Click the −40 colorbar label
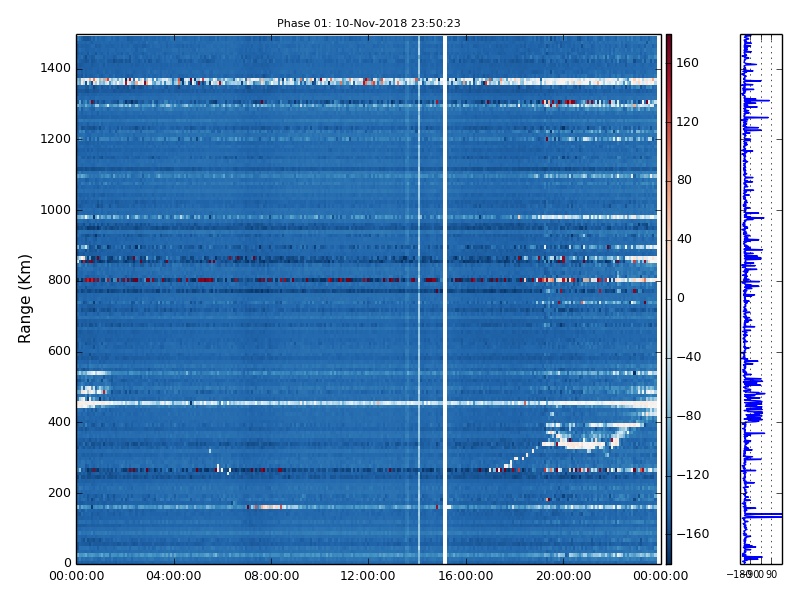800x600 pixels. click(x=688, y=357)
